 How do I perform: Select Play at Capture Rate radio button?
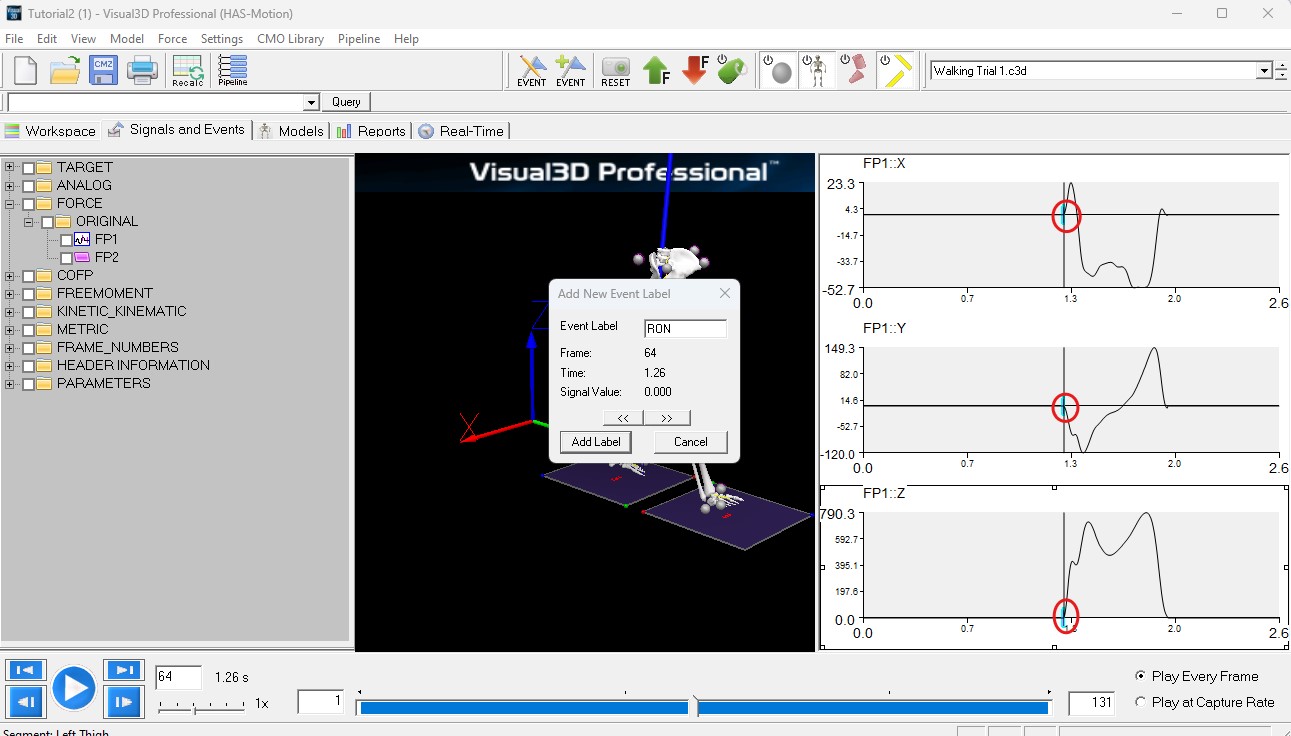pos(1141,702)
